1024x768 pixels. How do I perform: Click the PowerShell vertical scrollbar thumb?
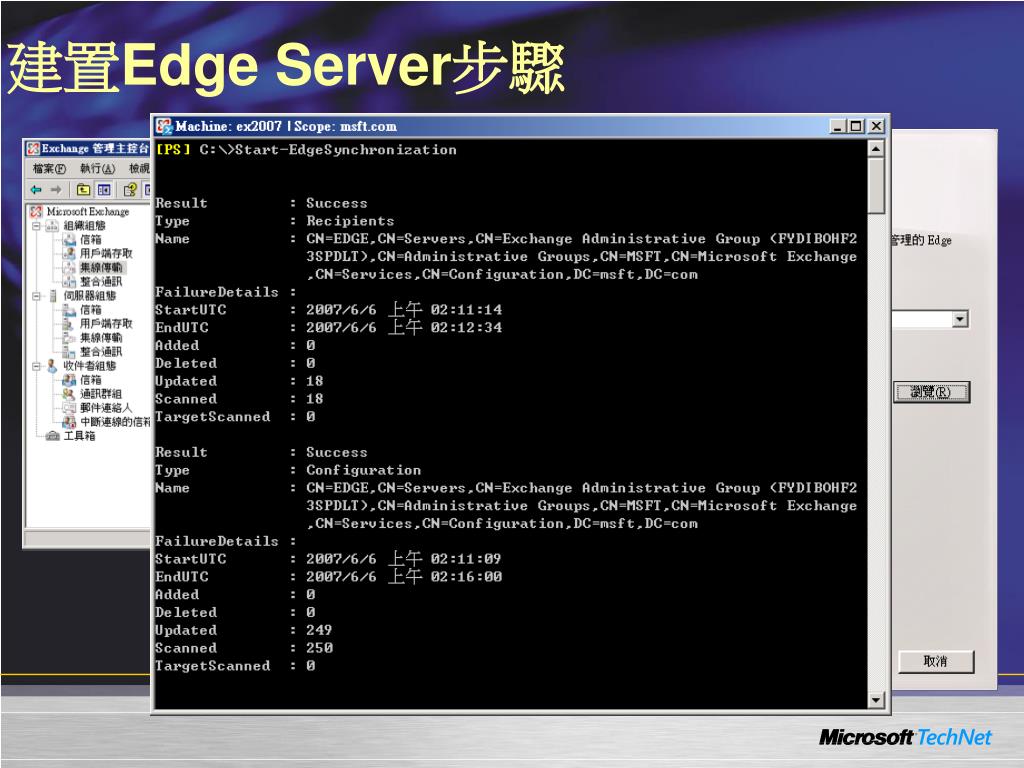[x=876, y=185]
